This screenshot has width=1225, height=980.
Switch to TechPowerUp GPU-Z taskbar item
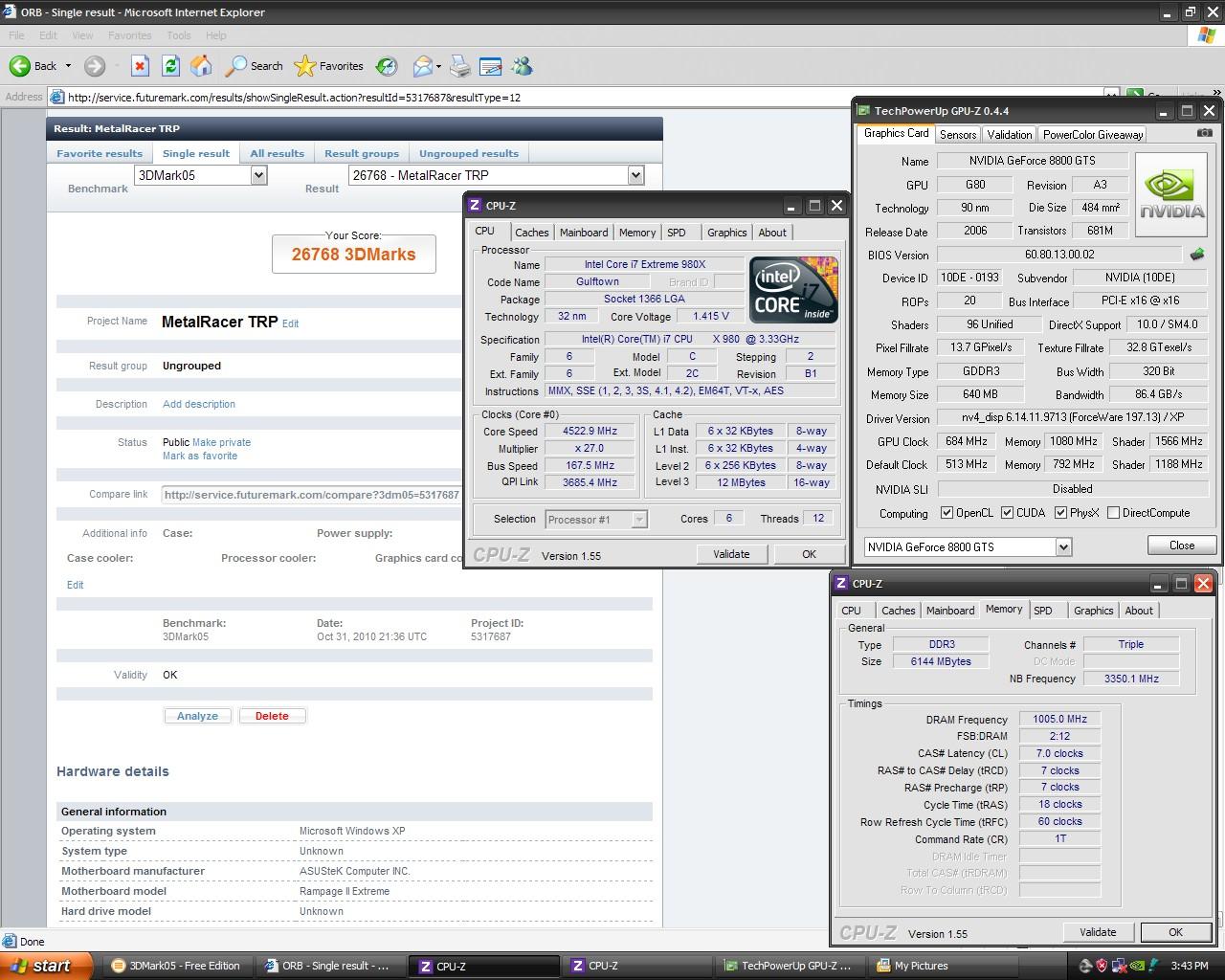tap(790, 966)
